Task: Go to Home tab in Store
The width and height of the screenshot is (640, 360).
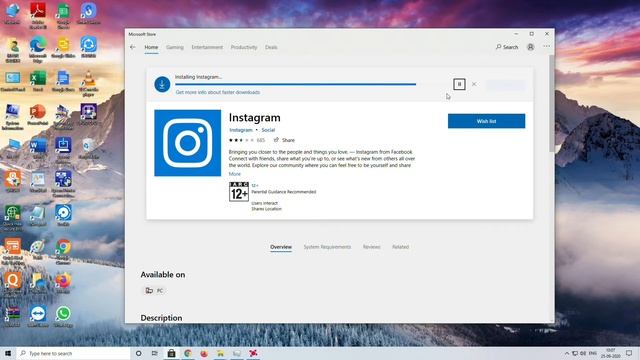Action: click(151, 47)
